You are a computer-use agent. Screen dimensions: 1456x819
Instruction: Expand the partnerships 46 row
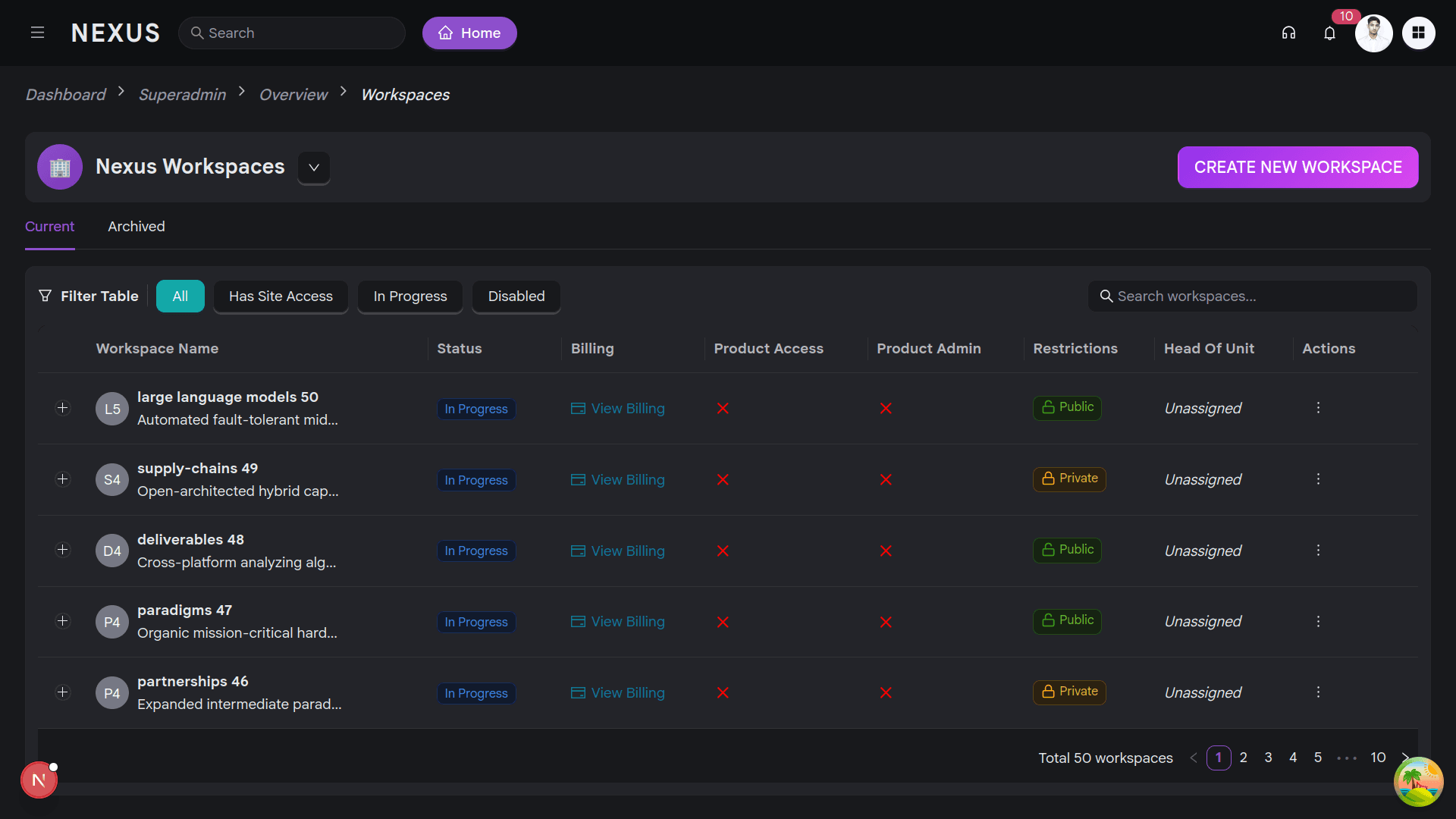(x=63, y=692)
